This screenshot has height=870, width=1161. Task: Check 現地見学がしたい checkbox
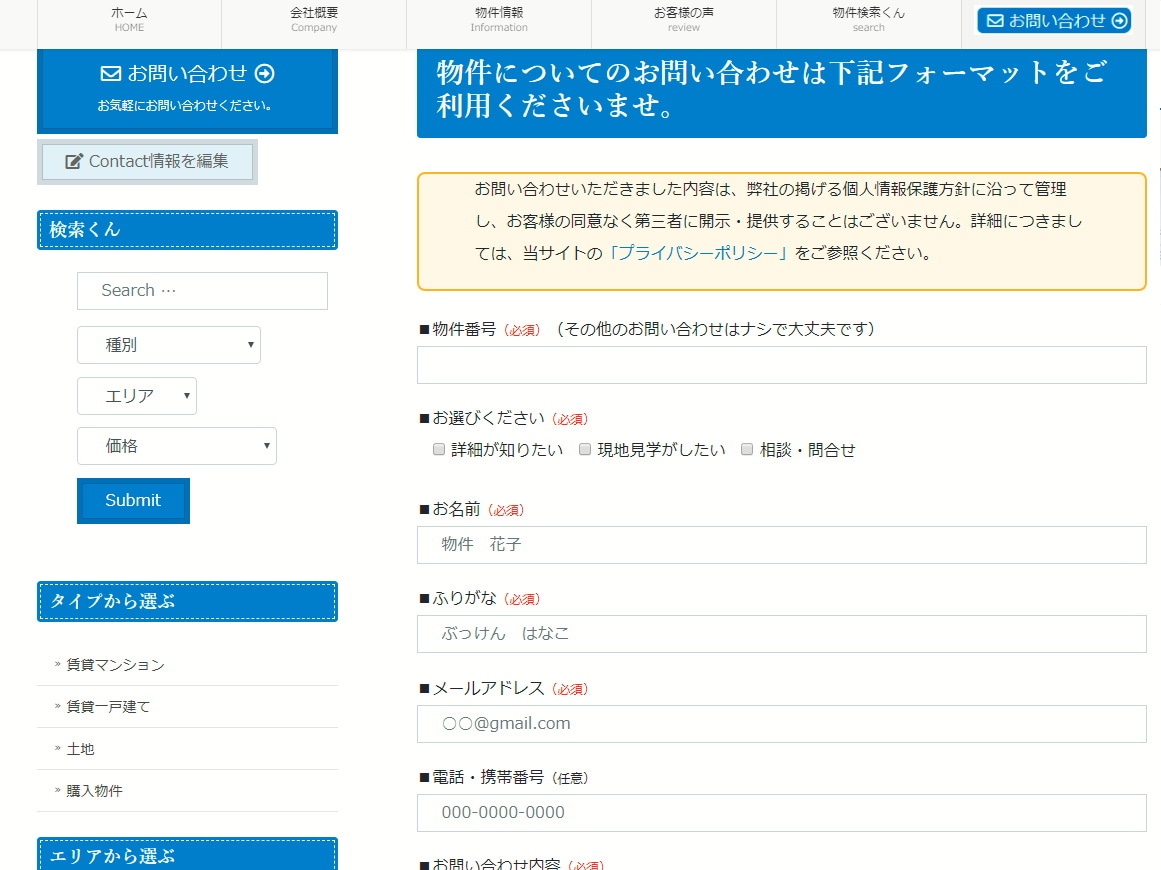tap(585, 449)
